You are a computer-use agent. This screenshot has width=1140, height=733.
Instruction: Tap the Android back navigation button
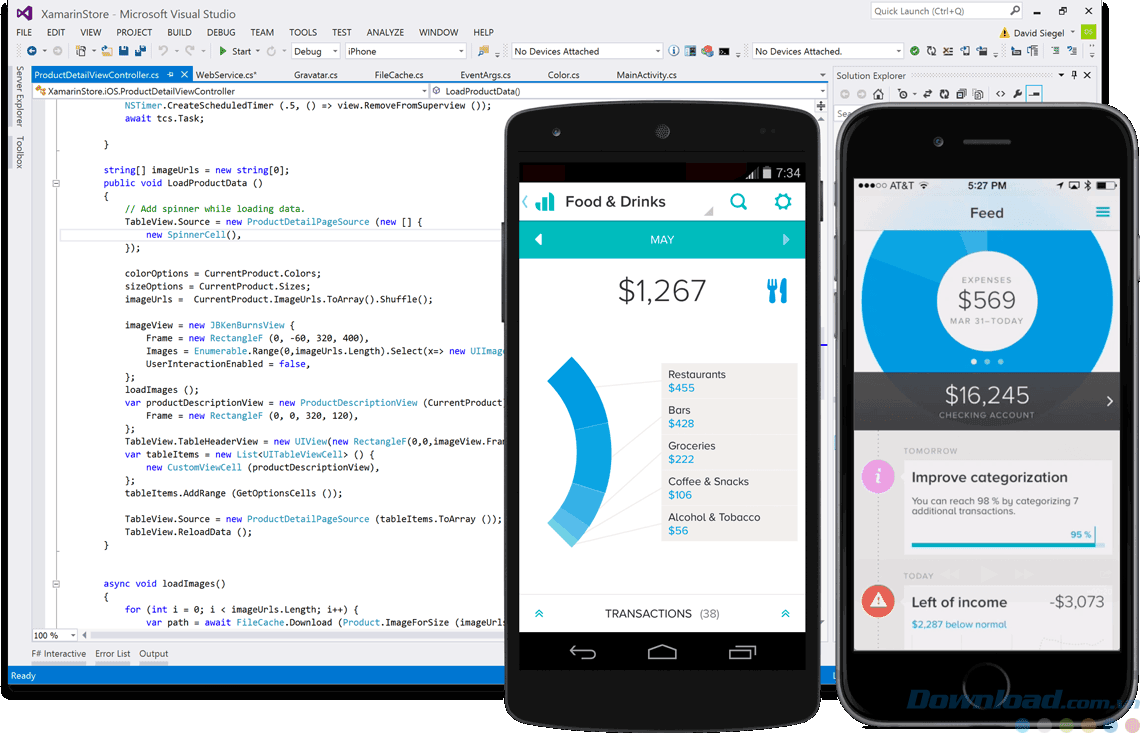[x=582, y=652]
